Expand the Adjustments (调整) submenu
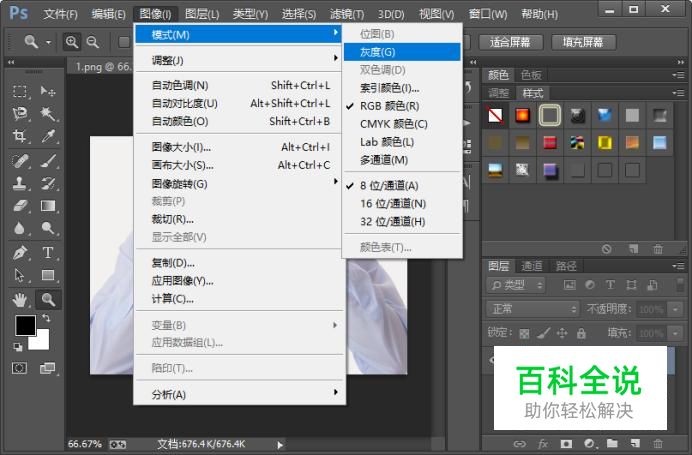 click(239, 60)
